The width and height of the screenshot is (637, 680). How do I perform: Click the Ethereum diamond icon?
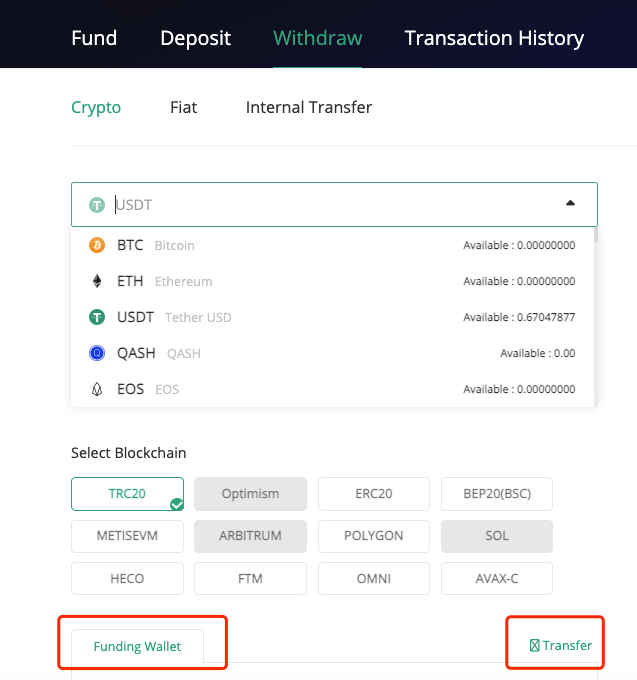pyautogui.click(x=97, y=281)
